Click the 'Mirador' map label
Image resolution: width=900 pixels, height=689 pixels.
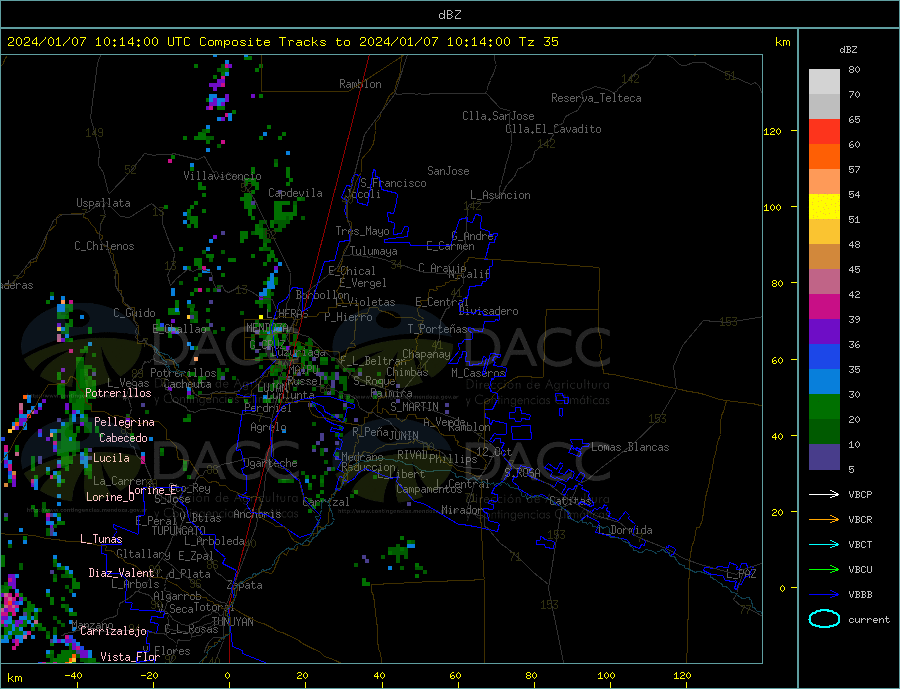pyautogui.click(x=462, y=510)
